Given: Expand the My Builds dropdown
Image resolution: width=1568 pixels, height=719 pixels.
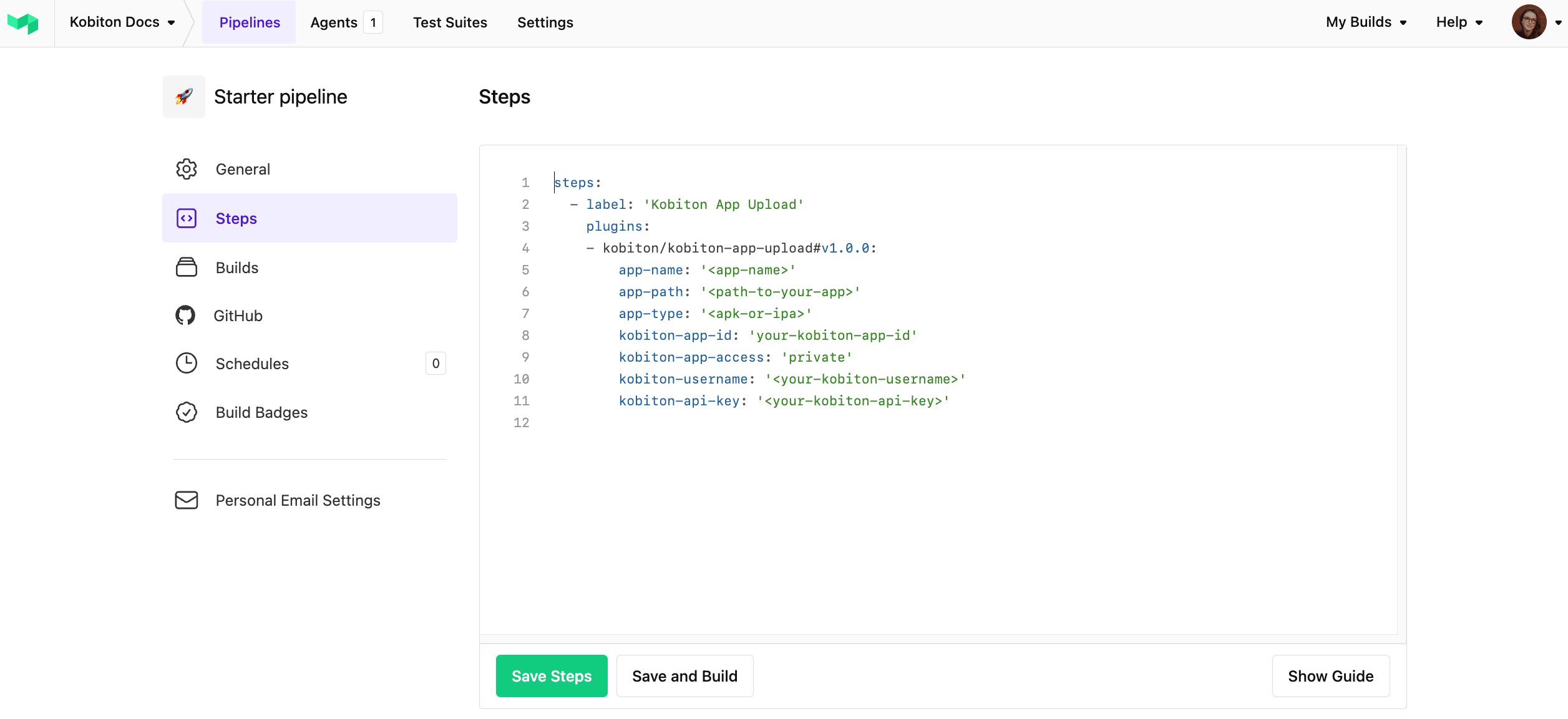Looking at the screenshot, I should click(1366, 22).
